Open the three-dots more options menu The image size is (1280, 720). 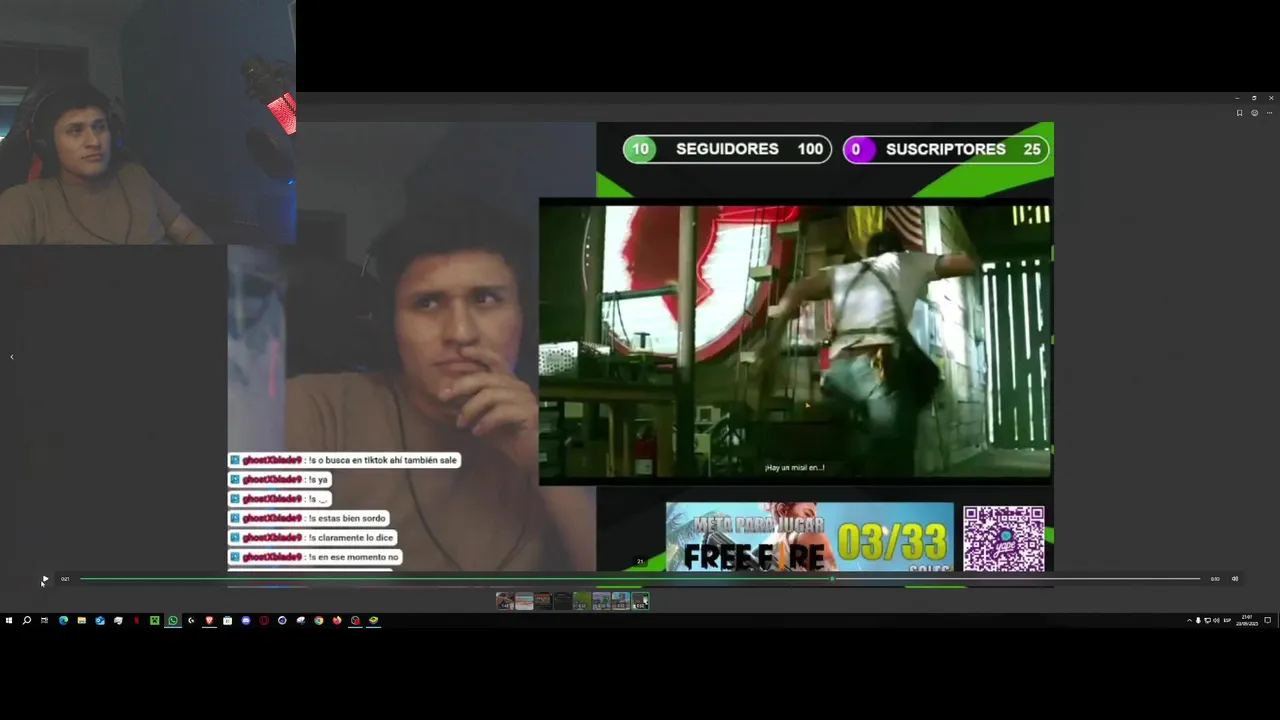point(1269,113)
